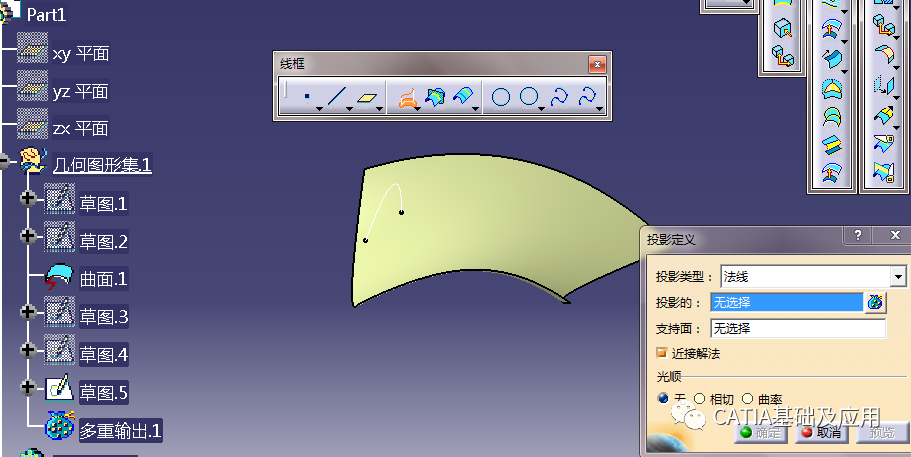
Task: Select the 相切 smoothing radio button
Action: click(x=700, y=398)
